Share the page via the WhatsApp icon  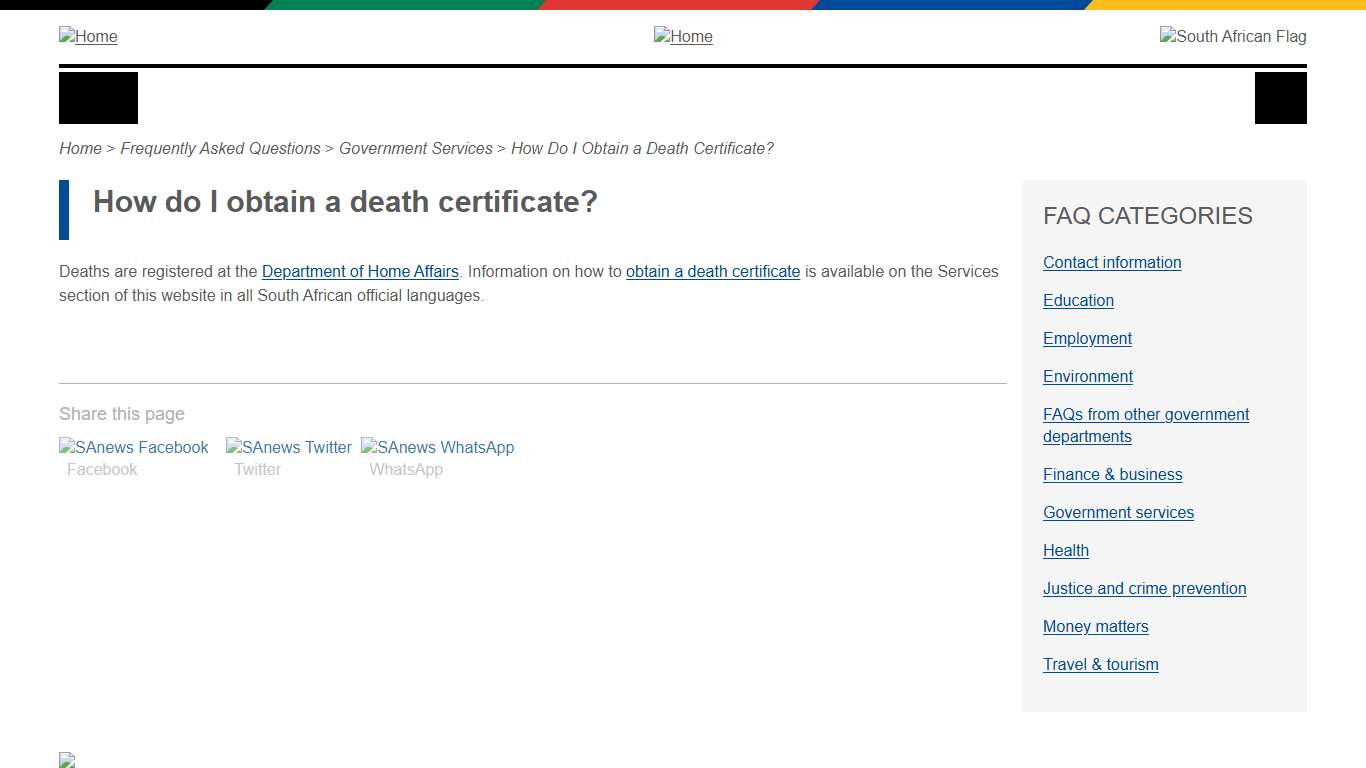437,447
